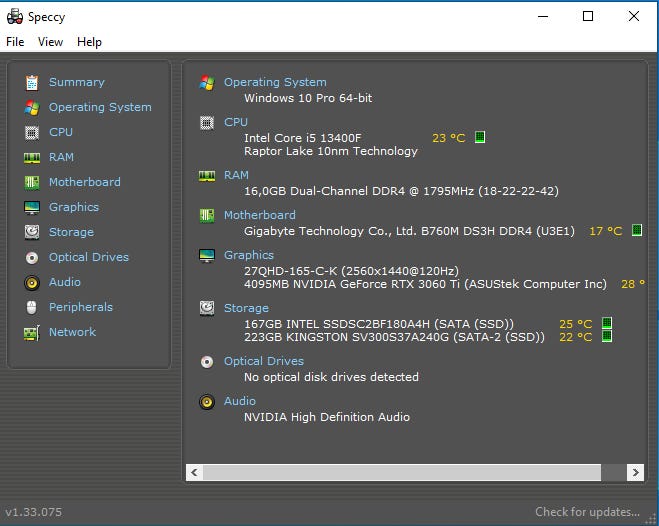This screenshot has width=659, height=526.
Task: Select Graphics in the sidebar
Action: click(x=74, y=207)
